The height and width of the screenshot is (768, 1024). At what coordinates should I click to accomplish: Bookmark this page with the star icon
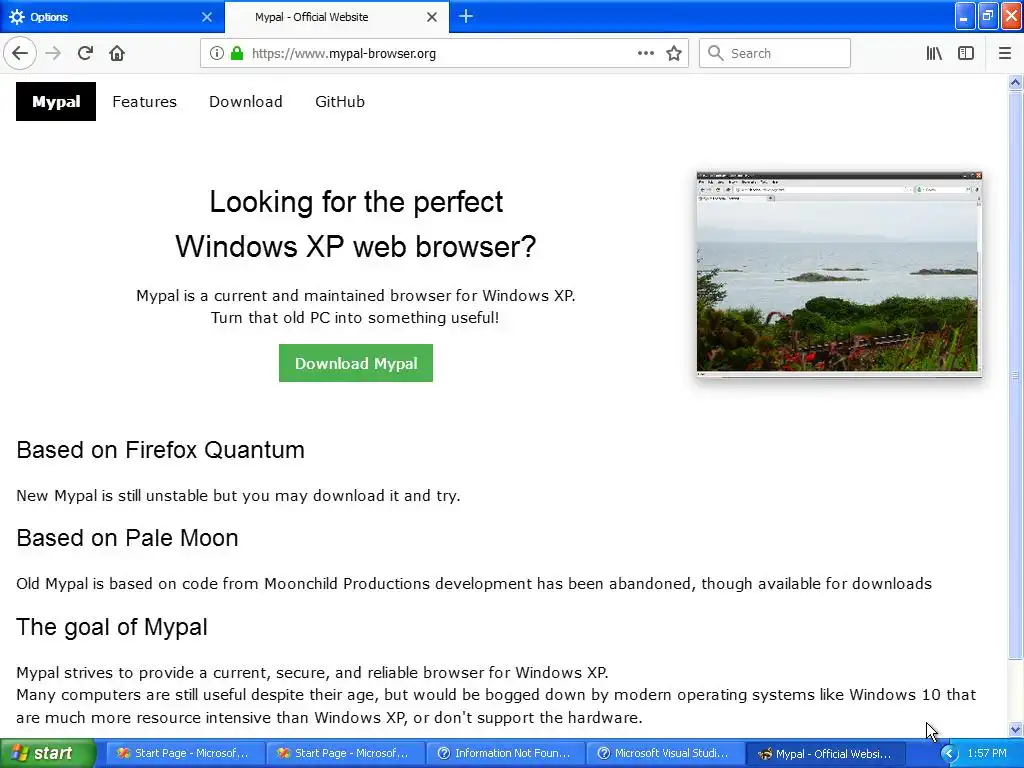[674, 53]
